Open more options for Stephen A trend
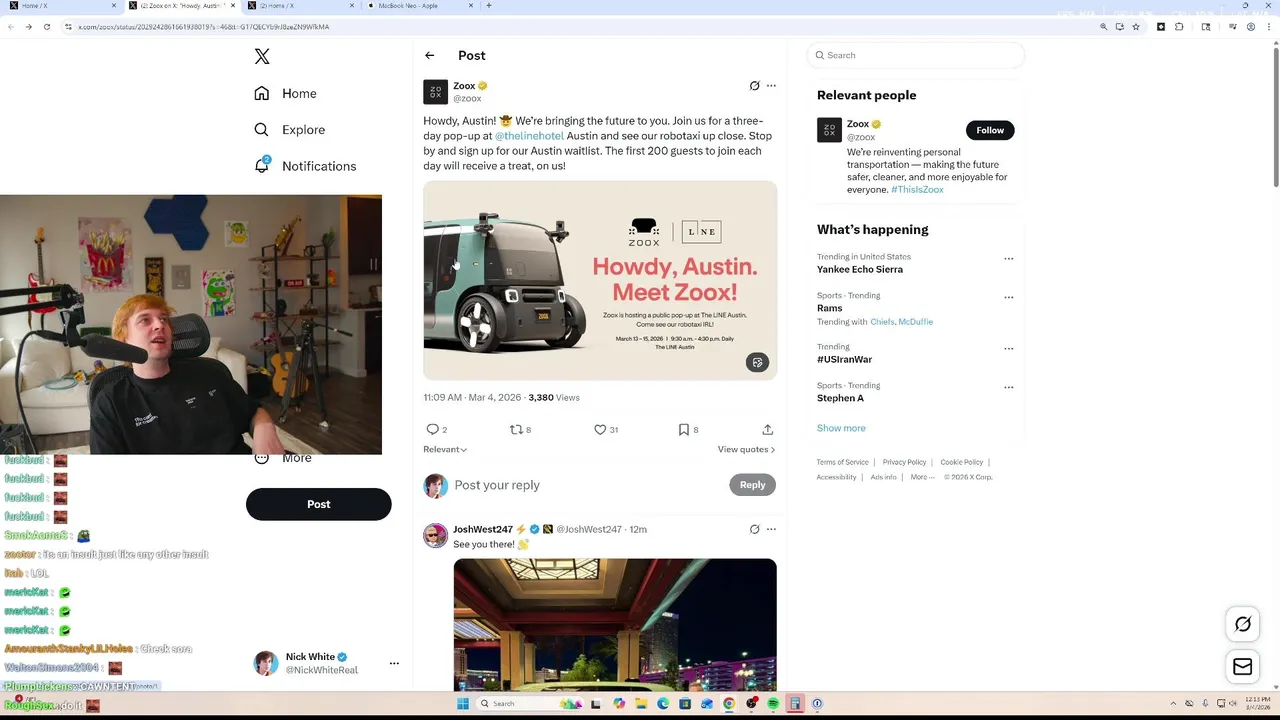 [x=1008, y=387]
